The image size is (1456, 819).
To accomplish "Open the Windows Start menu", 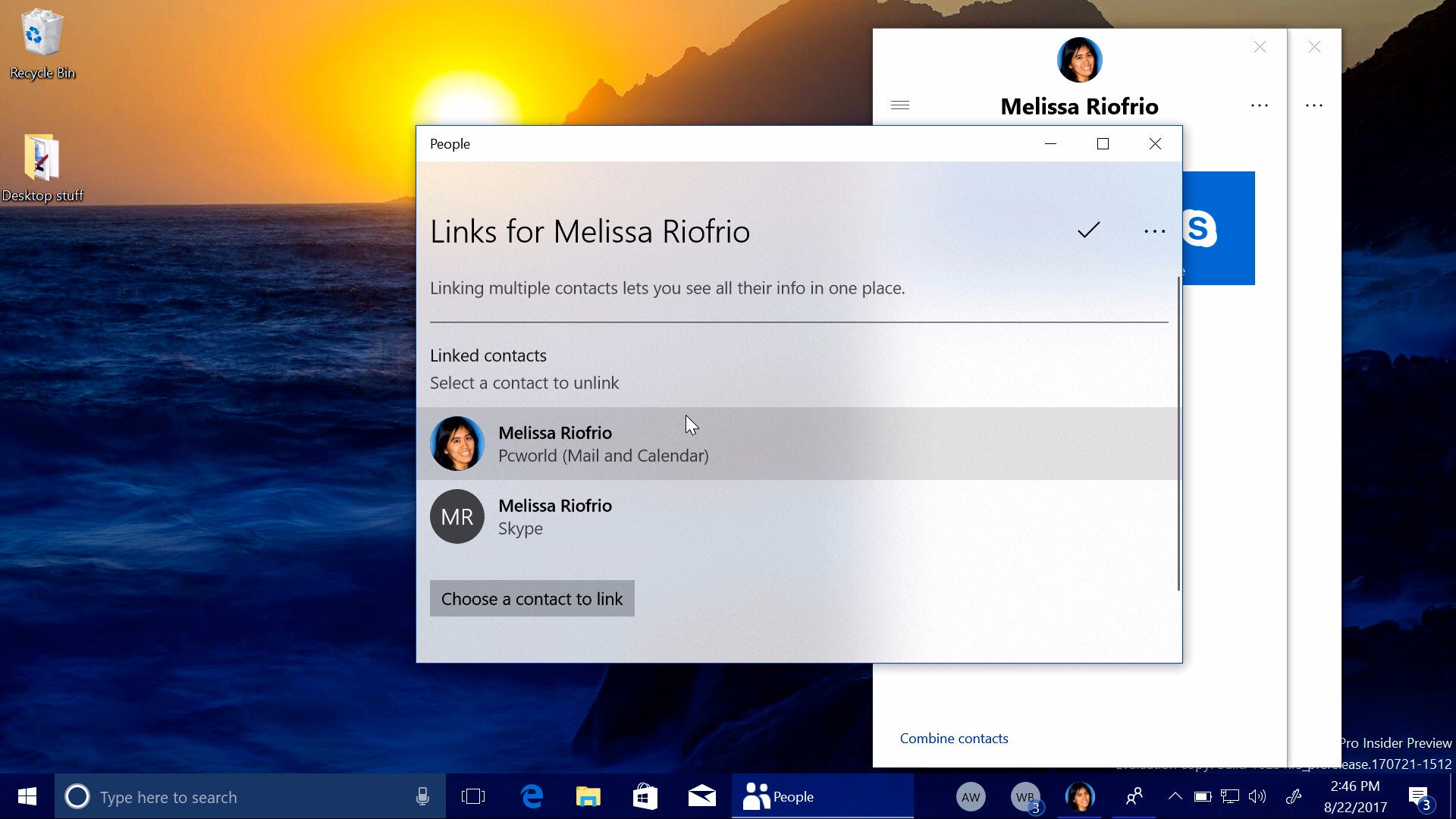I will (27, 796).
